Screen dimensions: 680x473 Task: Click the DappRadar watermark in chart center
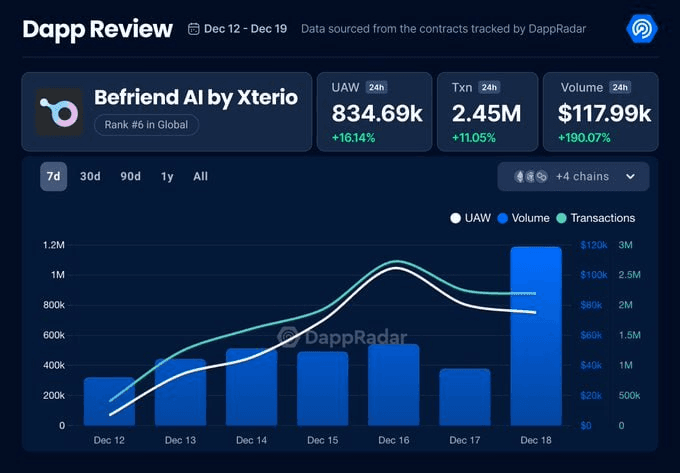(340, 337)
